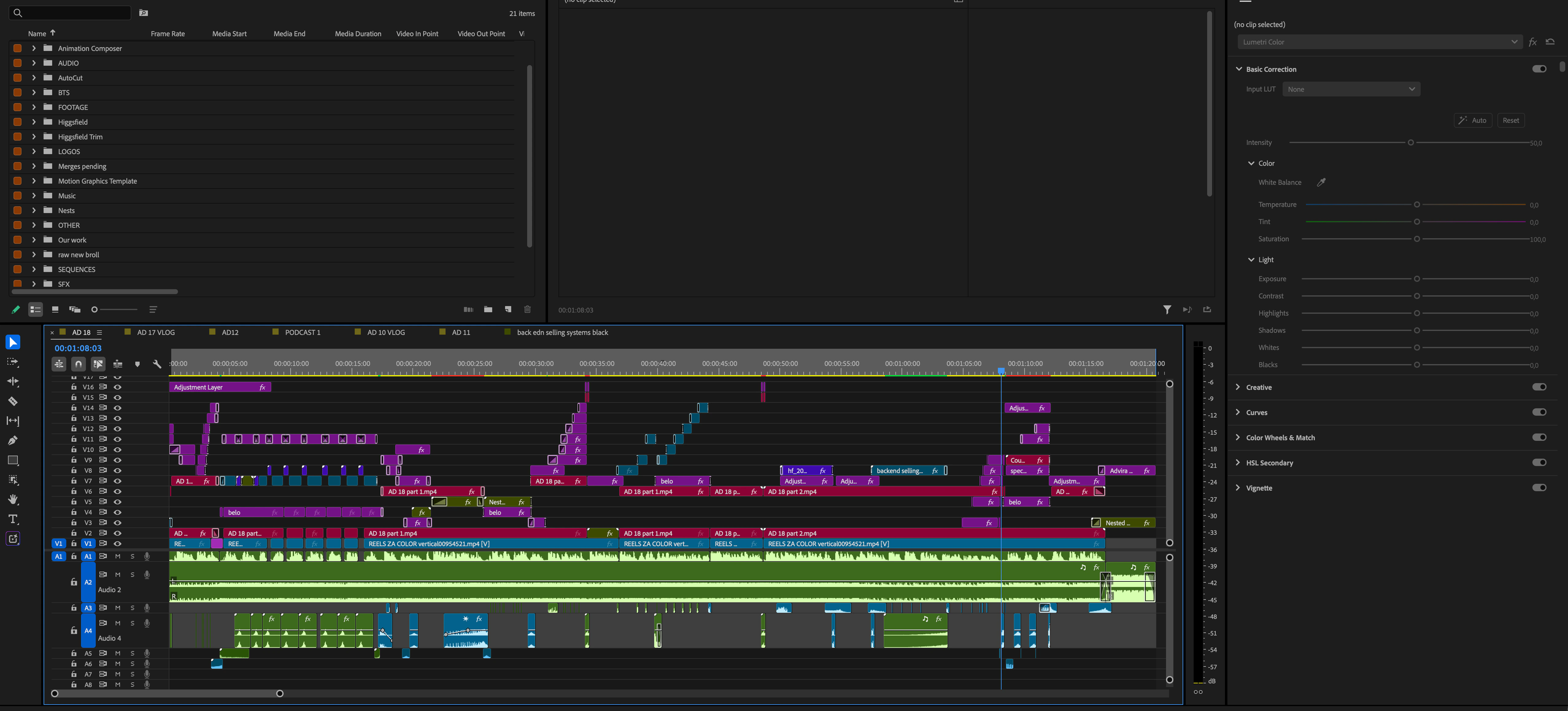The width and height of the screenshot is (1568, 711).
Task: Click the Exposure slider handle
Action: (1416, 279)
